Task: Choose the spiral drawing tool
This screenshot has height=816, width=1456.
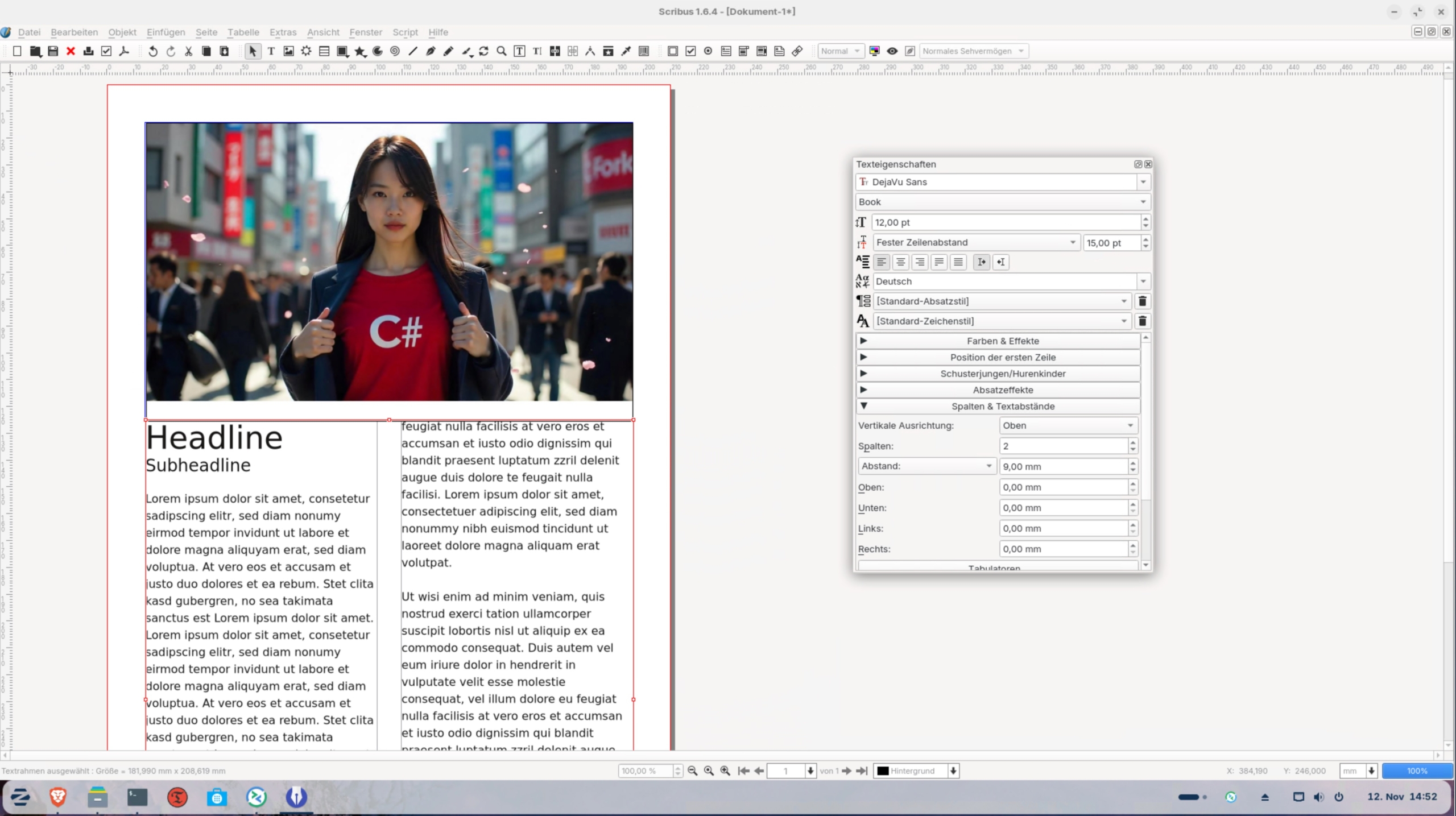Action: click(395, 51)
